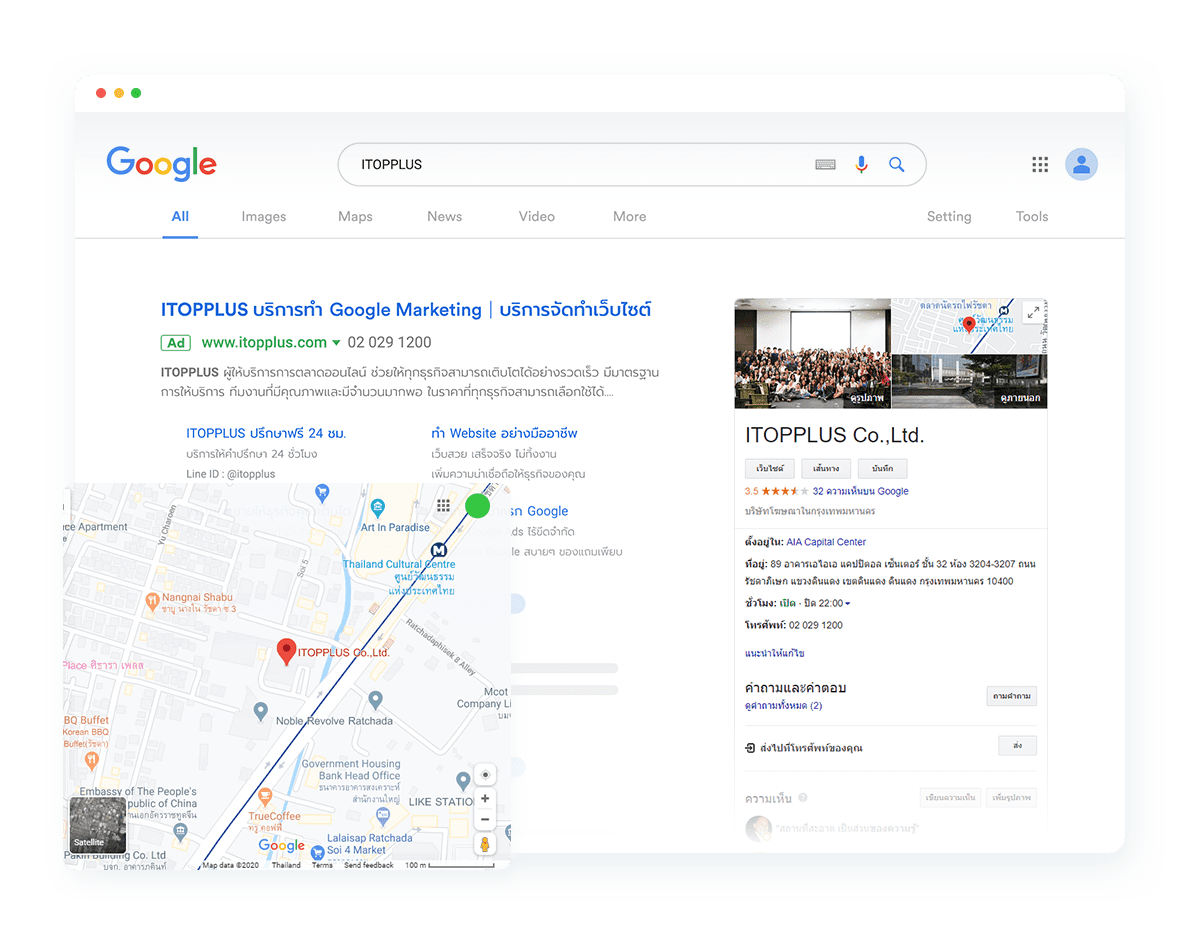
Task: Click the ITOPPLUS Co.,Ltd. panel title
Action: pyautogui.click(x=835, y=436)
